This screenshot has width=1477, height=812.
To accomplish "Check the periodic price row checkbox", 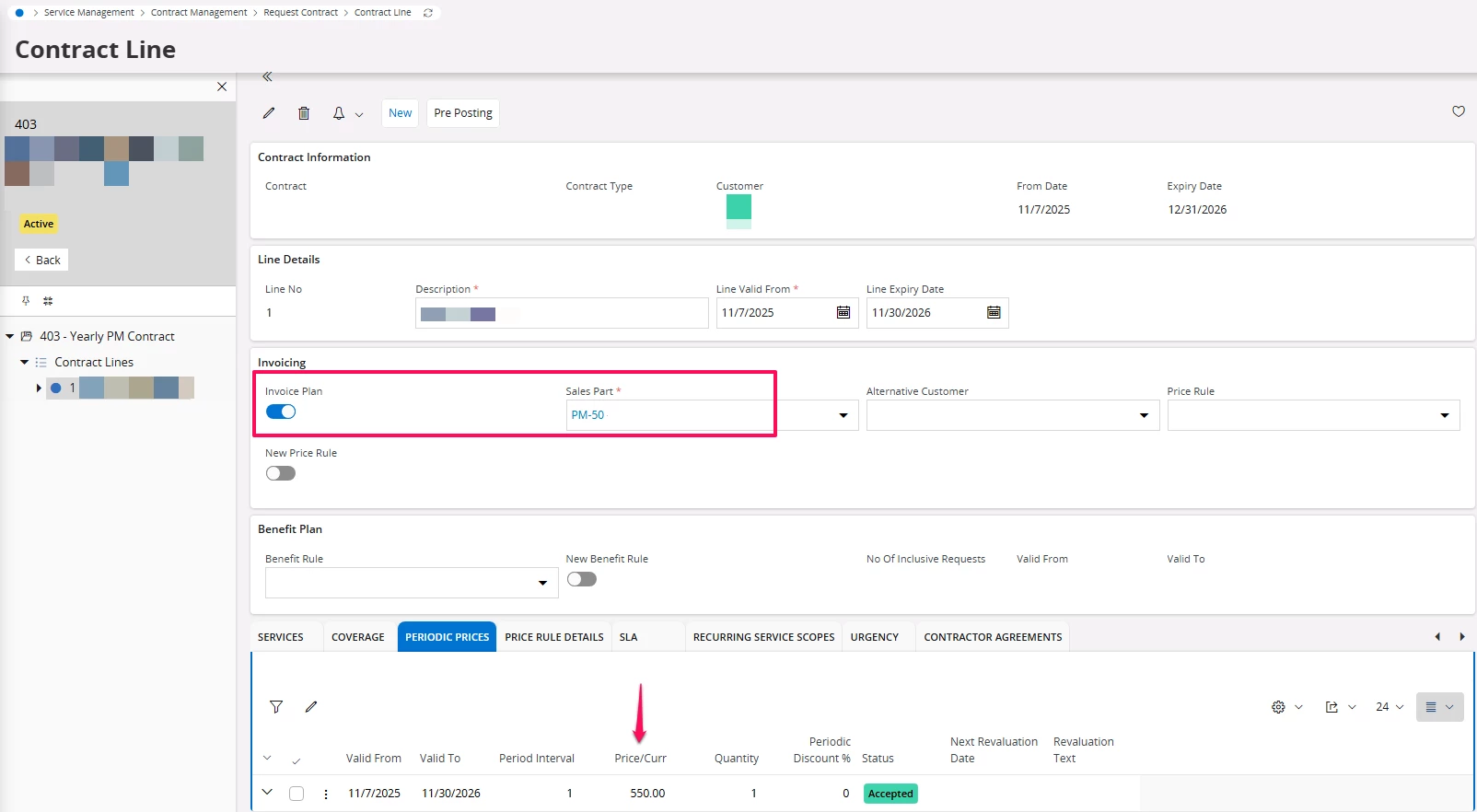I will point(297,794).
